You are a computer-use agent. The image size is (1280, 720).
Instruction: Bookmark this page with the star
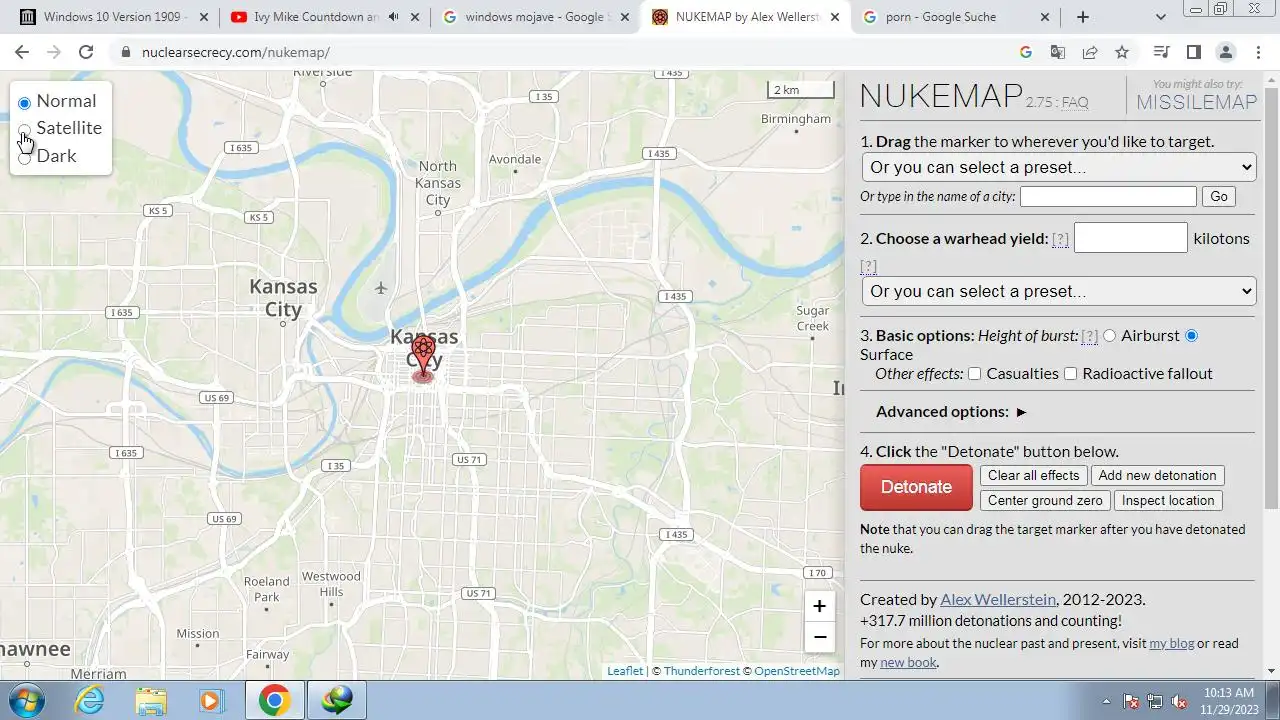(1122, 52)
